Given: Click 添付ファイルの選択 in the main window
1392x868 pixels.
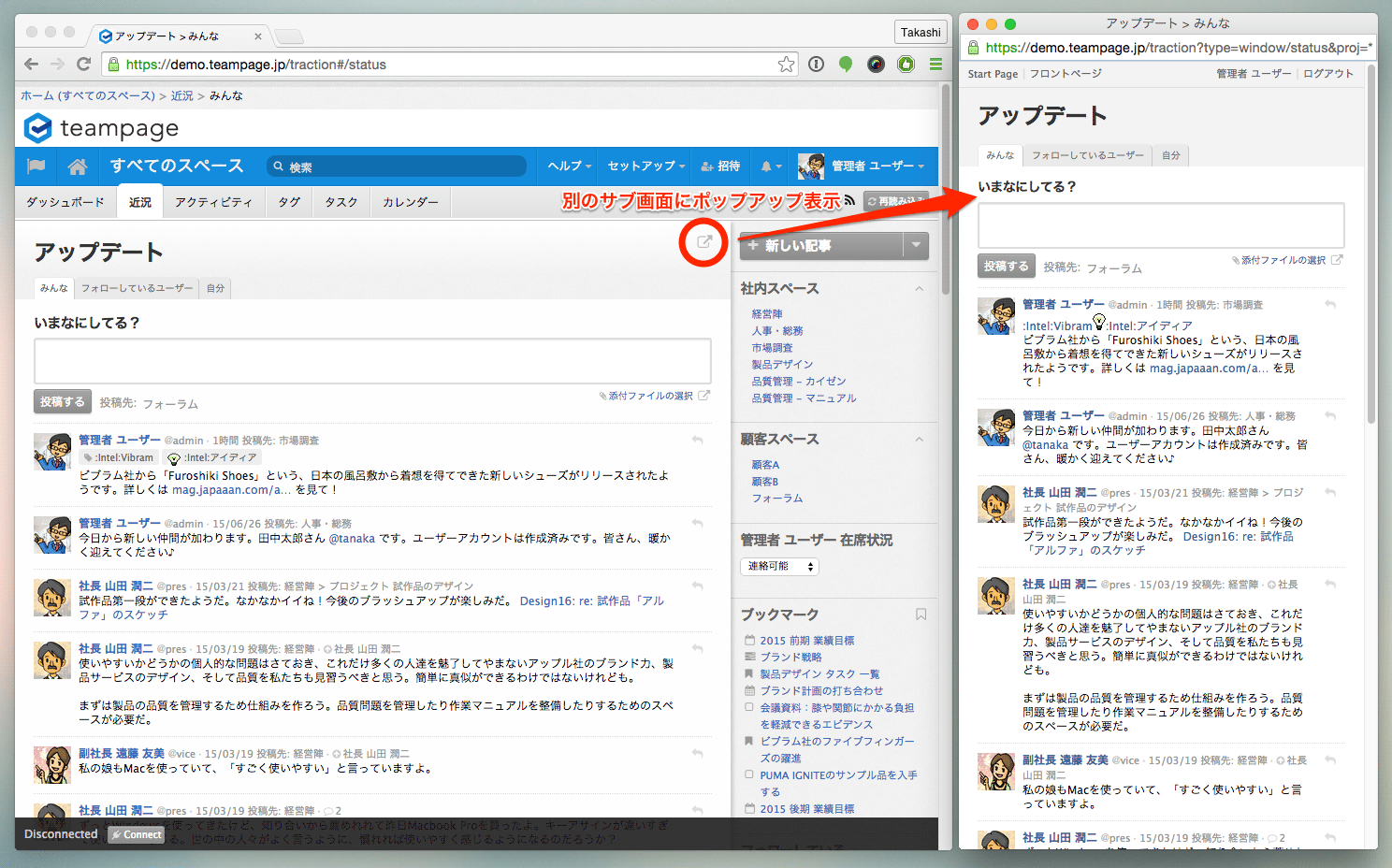Looking at the screenshot, I should [650, 396].
